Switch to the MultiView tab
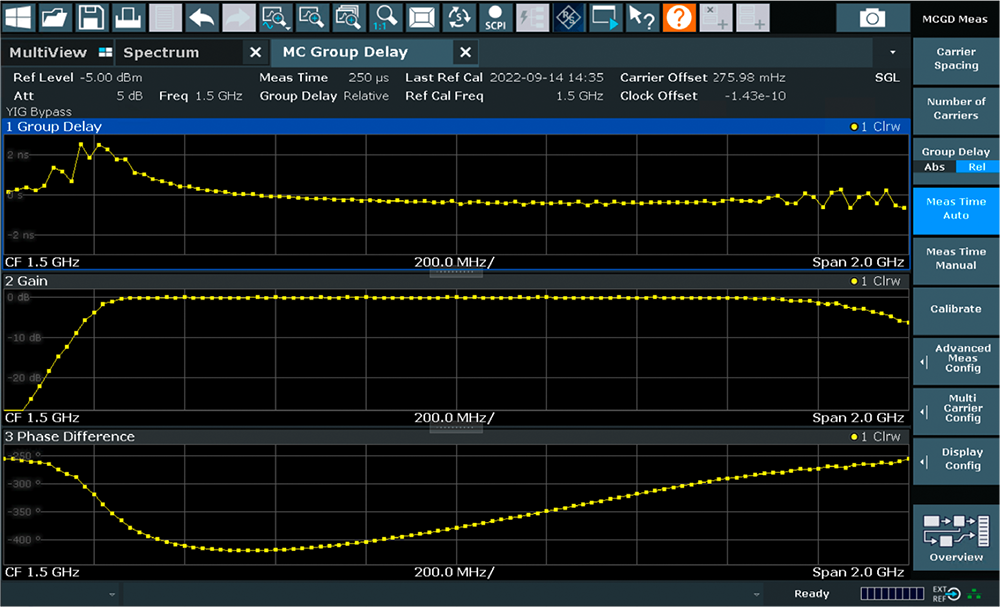 (x=48, y=52)
